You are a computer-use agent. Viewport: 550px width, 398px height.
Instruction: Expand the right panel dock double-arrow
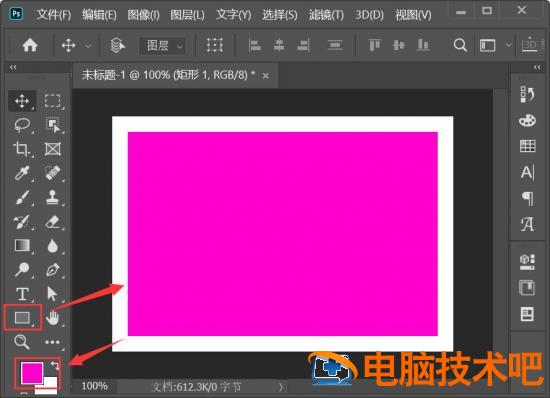tap(537, 67)
